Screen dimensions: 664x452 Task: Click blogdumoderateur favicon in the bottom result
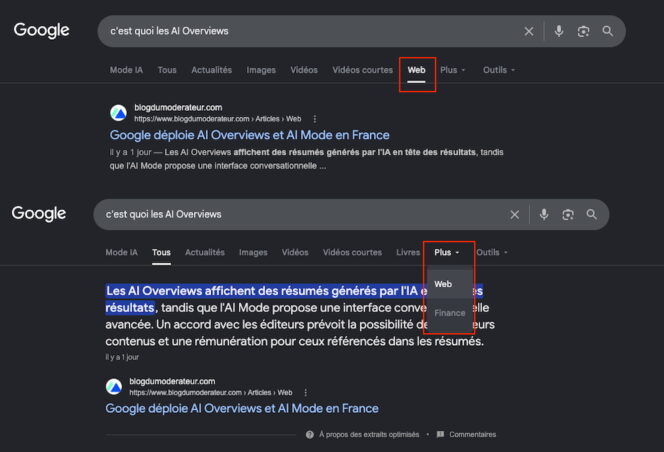pos(114,387)
